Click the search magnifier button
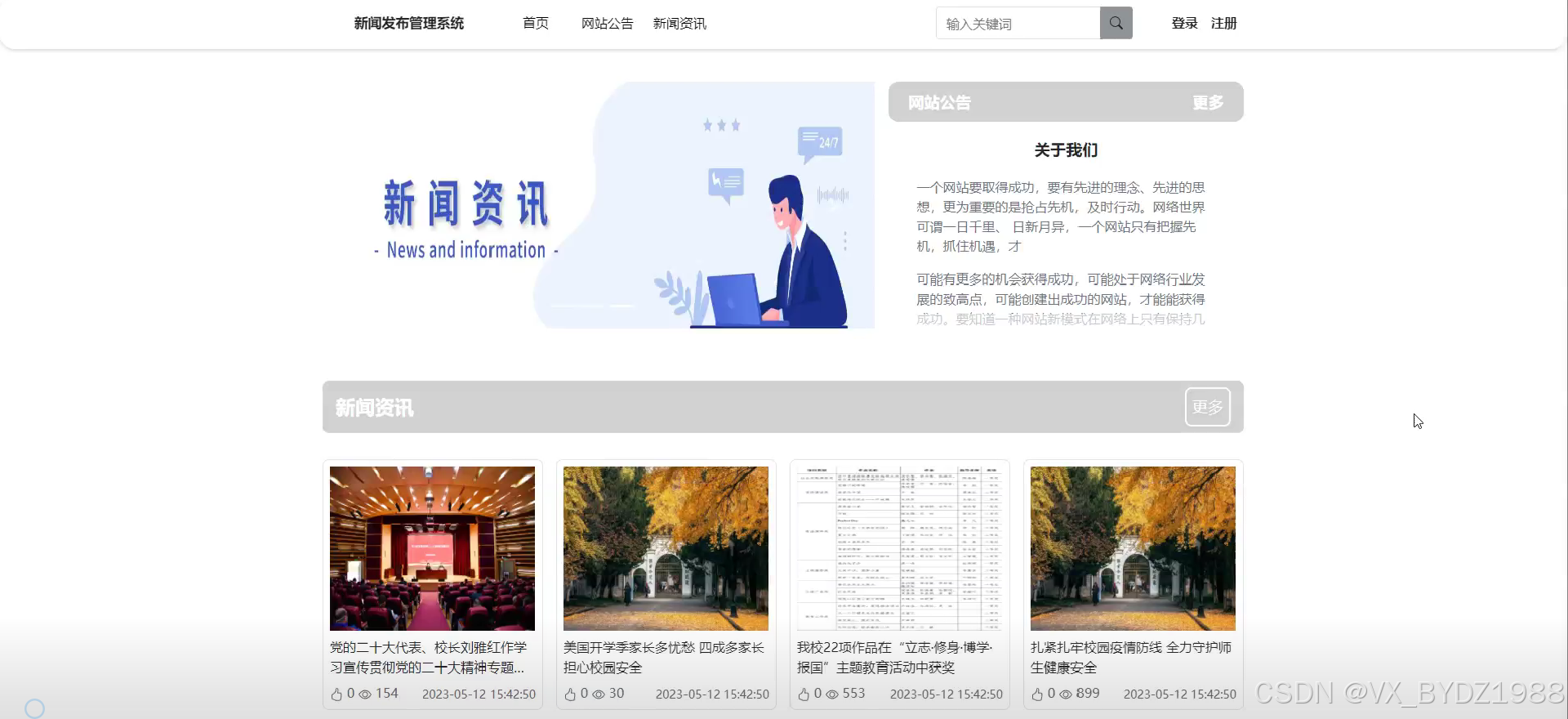This screenshot has height=719, width=1568. coord(1116,23)
